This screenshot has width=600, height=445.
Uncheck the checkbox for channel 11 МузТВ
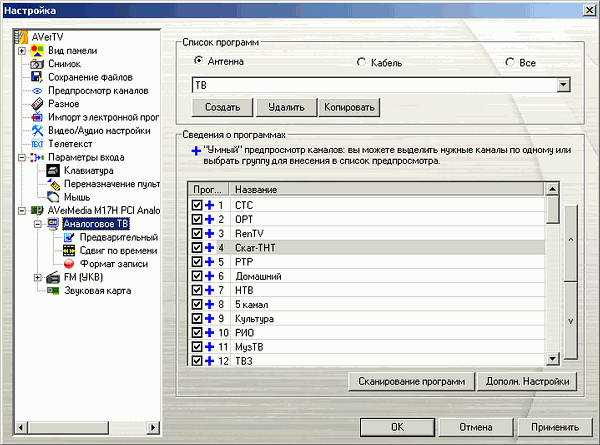tap(197, 347)
